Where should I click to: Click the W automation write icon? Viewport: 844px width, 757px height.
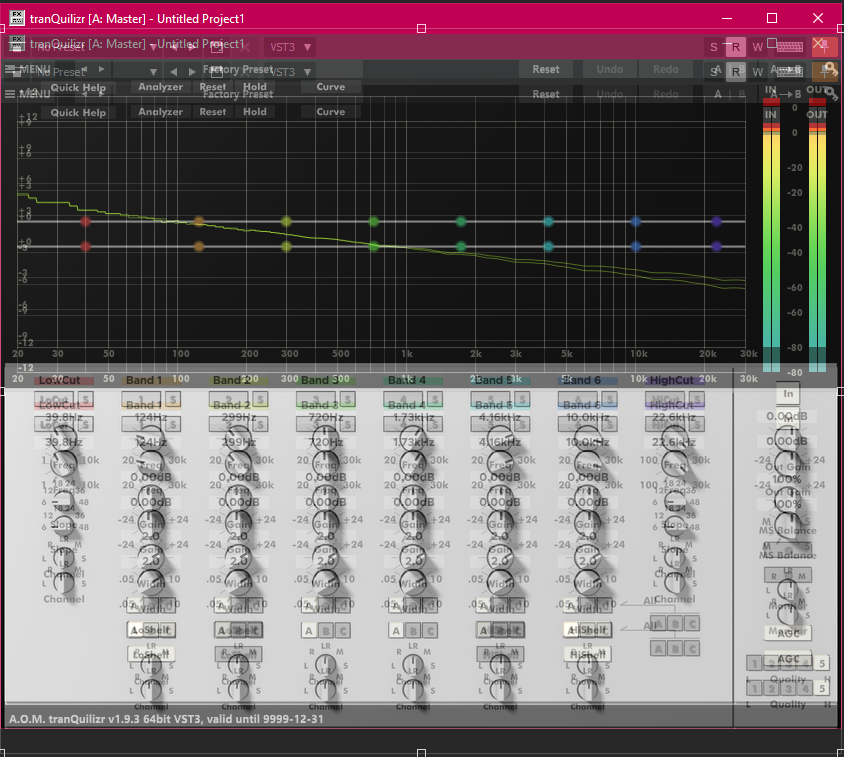click(x=757, y=47)
